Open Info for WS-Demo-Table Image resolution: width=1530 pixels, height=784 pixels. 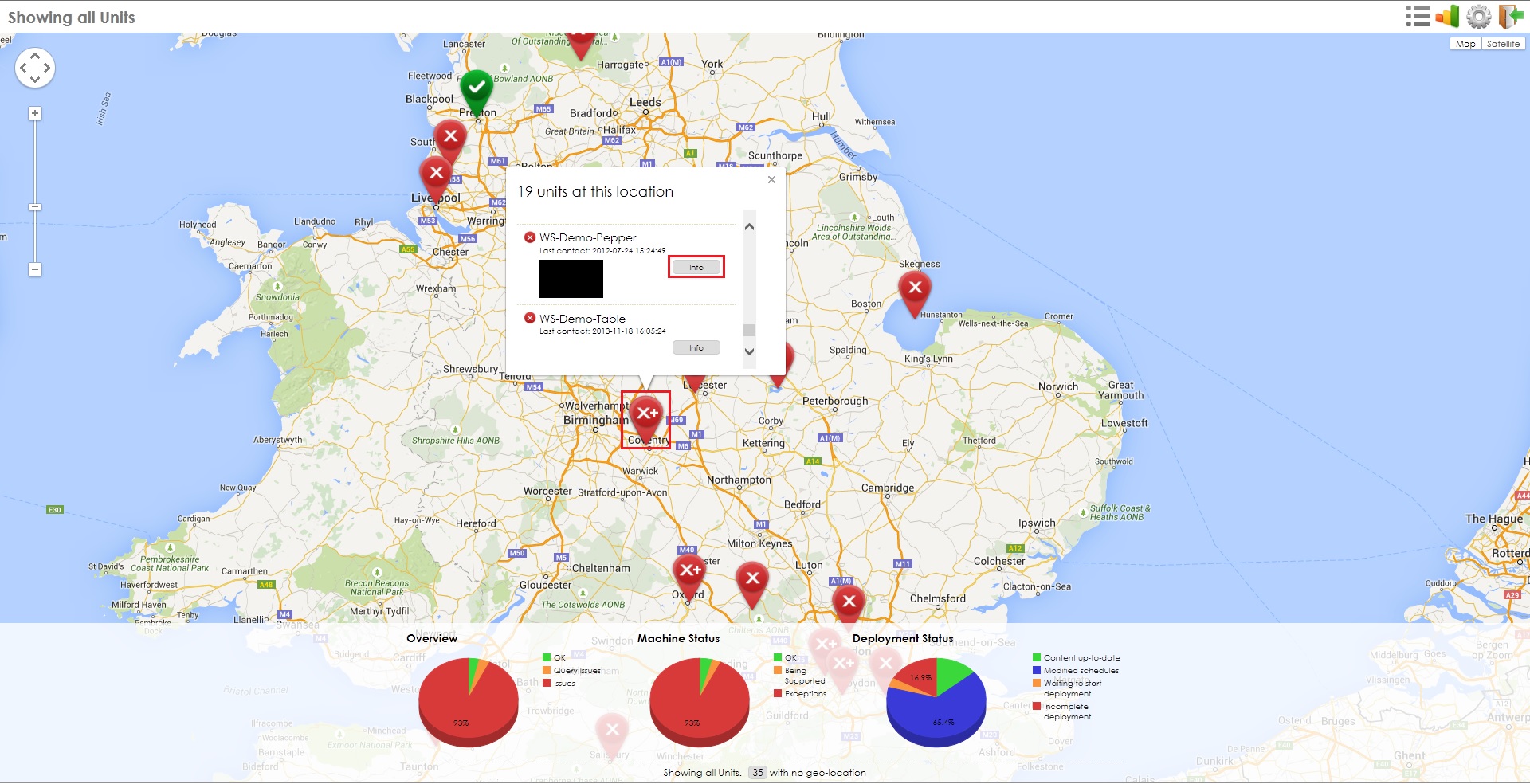(x=696, y=347)
